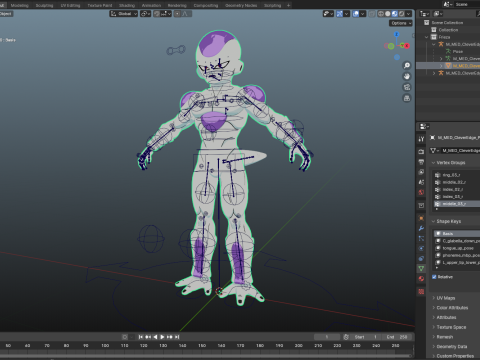Open the Texture properties tab
Image resolution: width=480 pixels, height=360 pixels.
pyautogui.click(x=421, y=292)
